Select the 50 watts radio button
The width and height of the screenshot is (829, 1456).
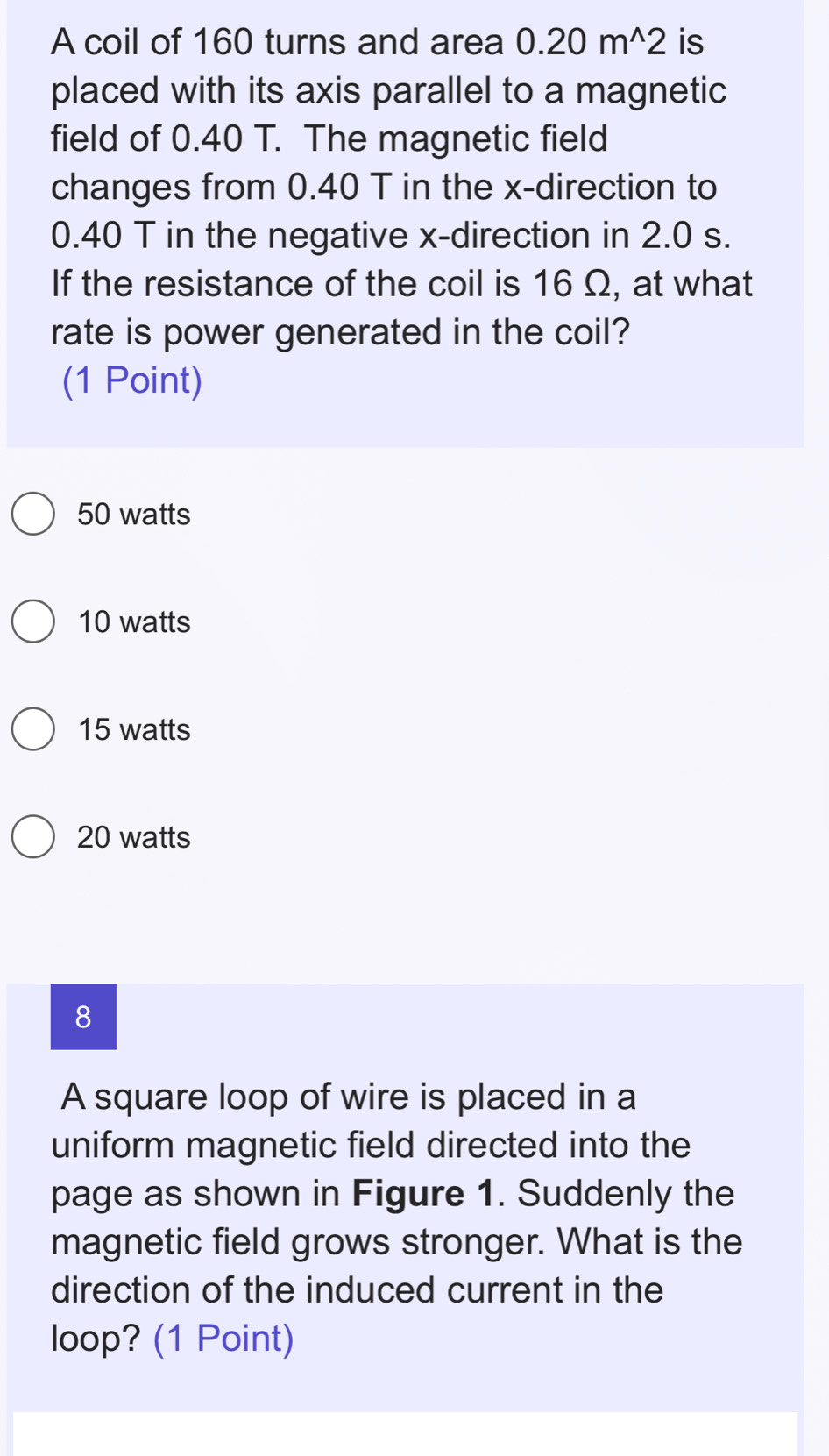click(33, 514)
